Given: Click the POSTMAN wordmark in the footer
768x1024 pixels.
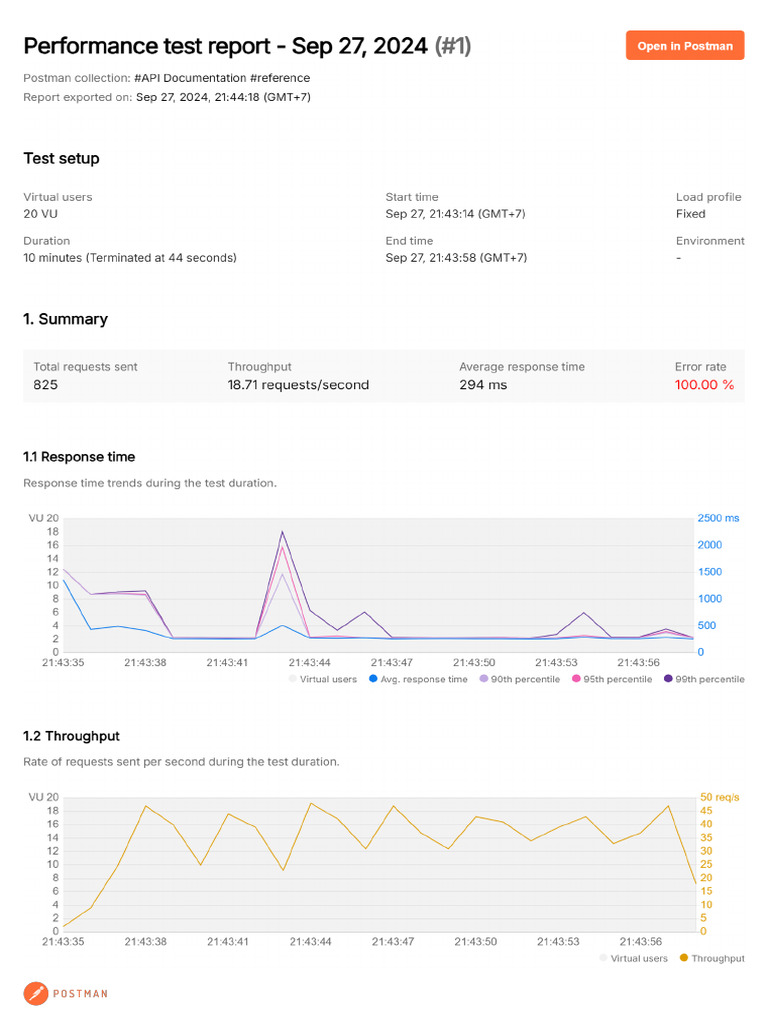Looking at the screenshot, I should click(82, 994).
